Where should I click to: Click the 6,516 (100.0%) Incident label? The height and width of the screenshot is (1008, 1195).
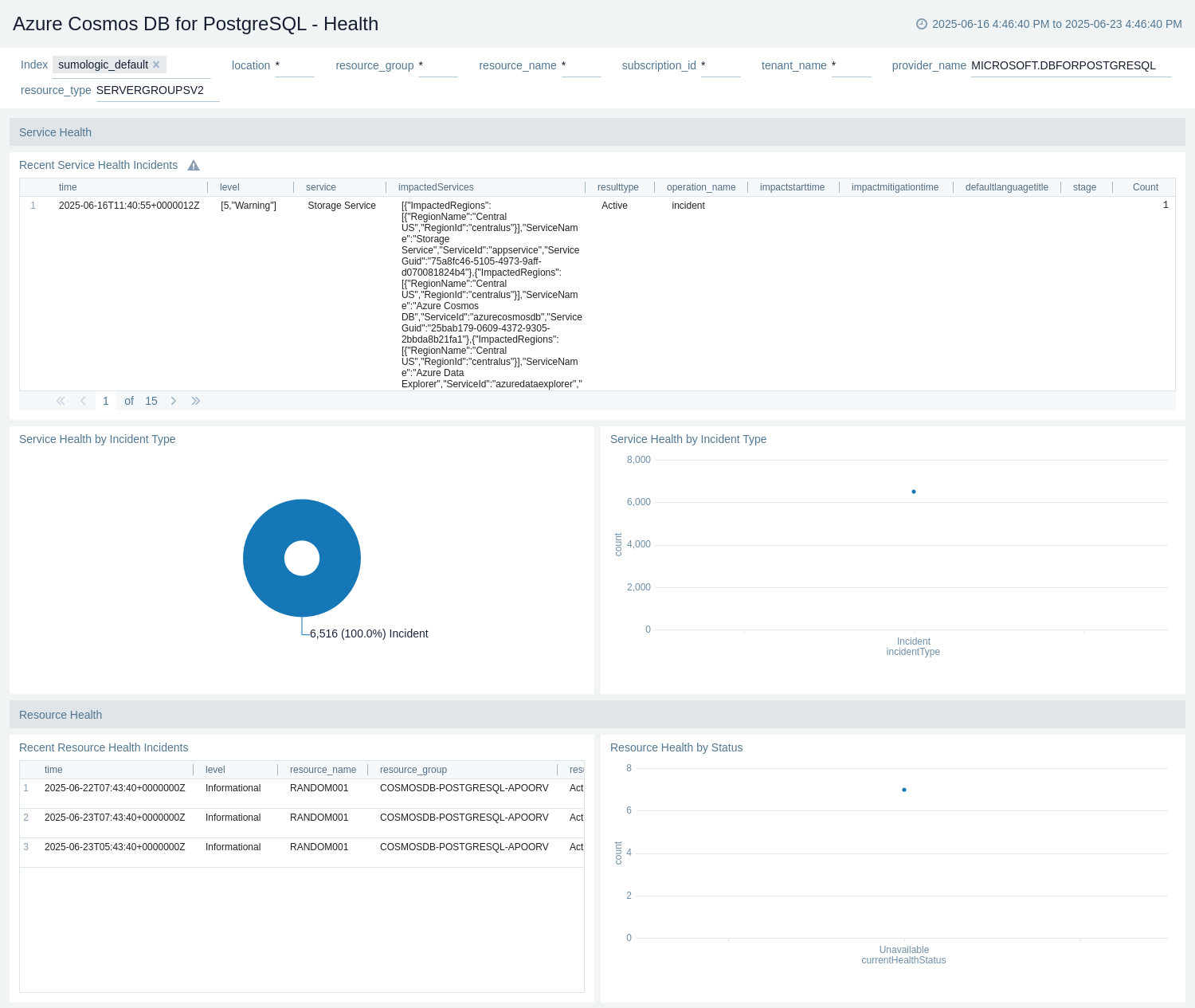tap(369, 633)
